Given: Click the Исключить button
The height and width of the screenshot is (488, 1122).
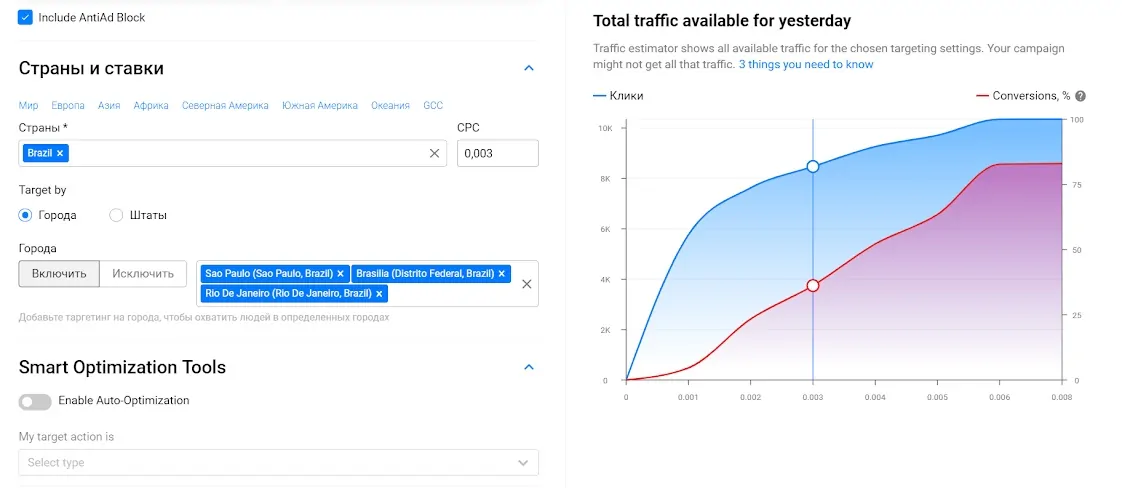Looking at the screenshot, I should (143, 273).
